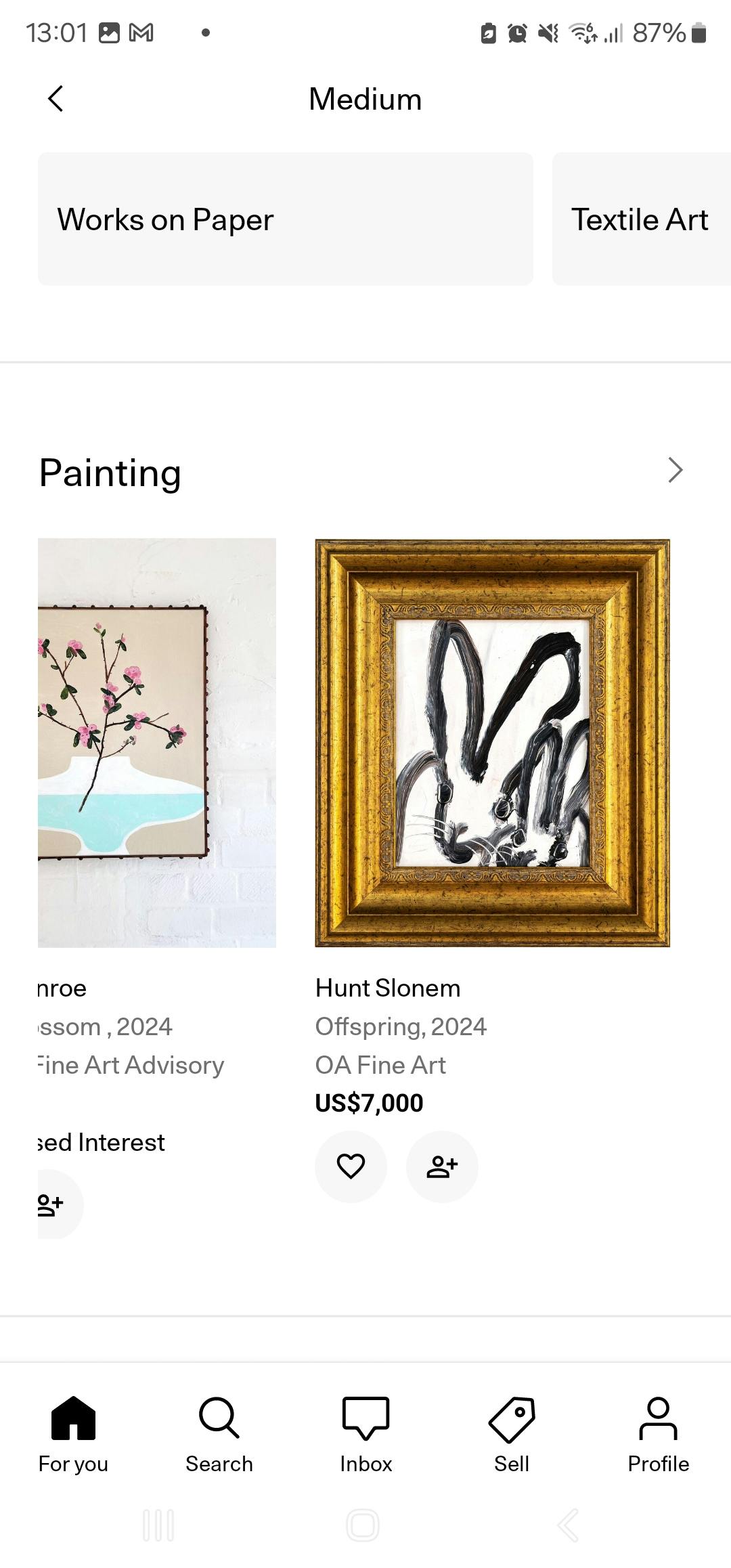Tap the Painting section heading

pyautogui.click(x=110, y=473)
